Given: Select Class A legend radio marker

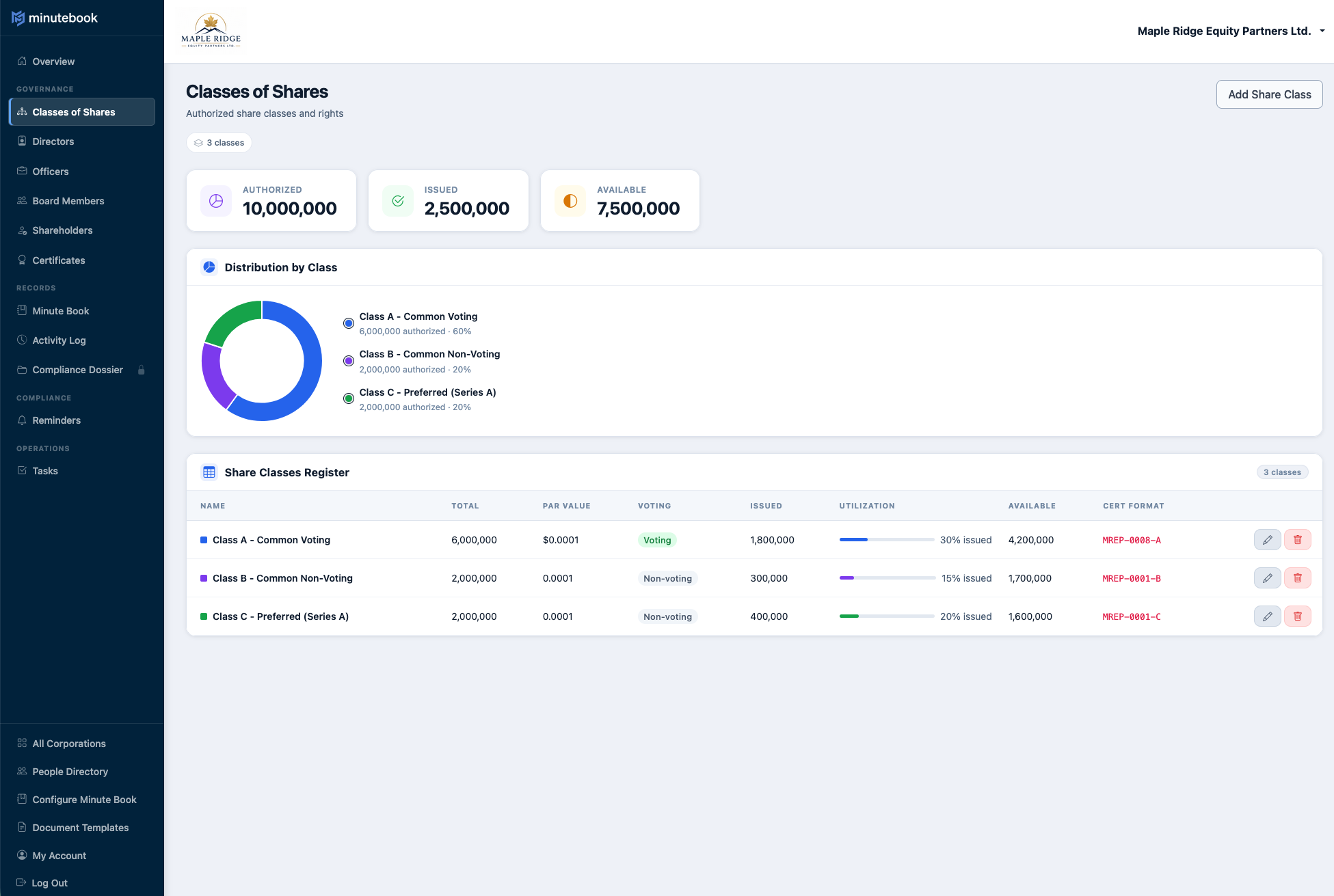Looking at the screenshot, I should (349, 323).
